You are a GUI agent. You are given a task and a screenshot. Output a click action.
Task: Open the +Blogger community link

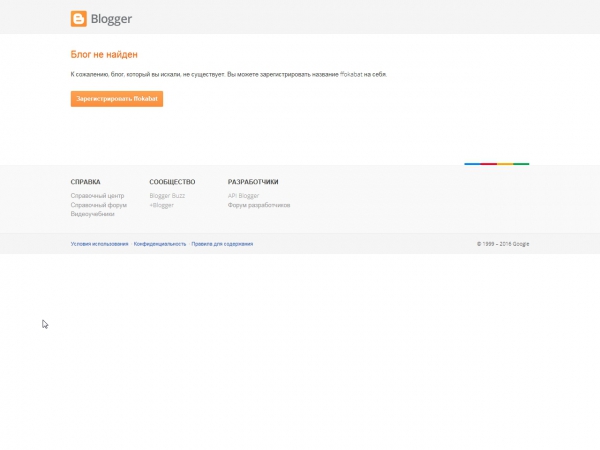click(161, 205)
